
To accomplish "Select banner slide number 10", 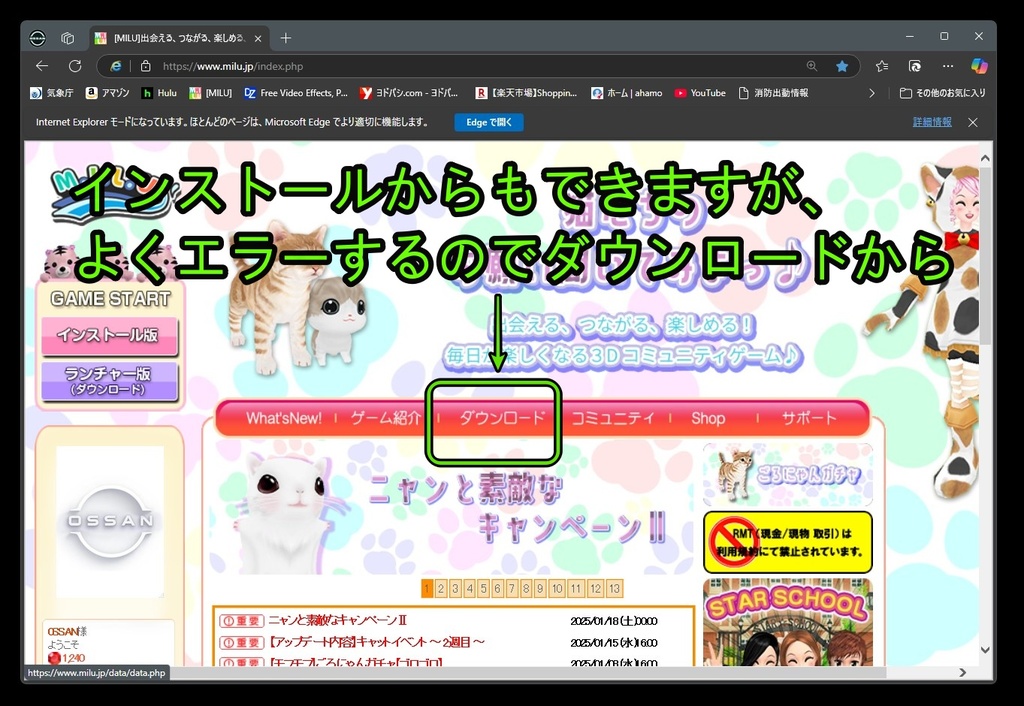I will [557, 588].
